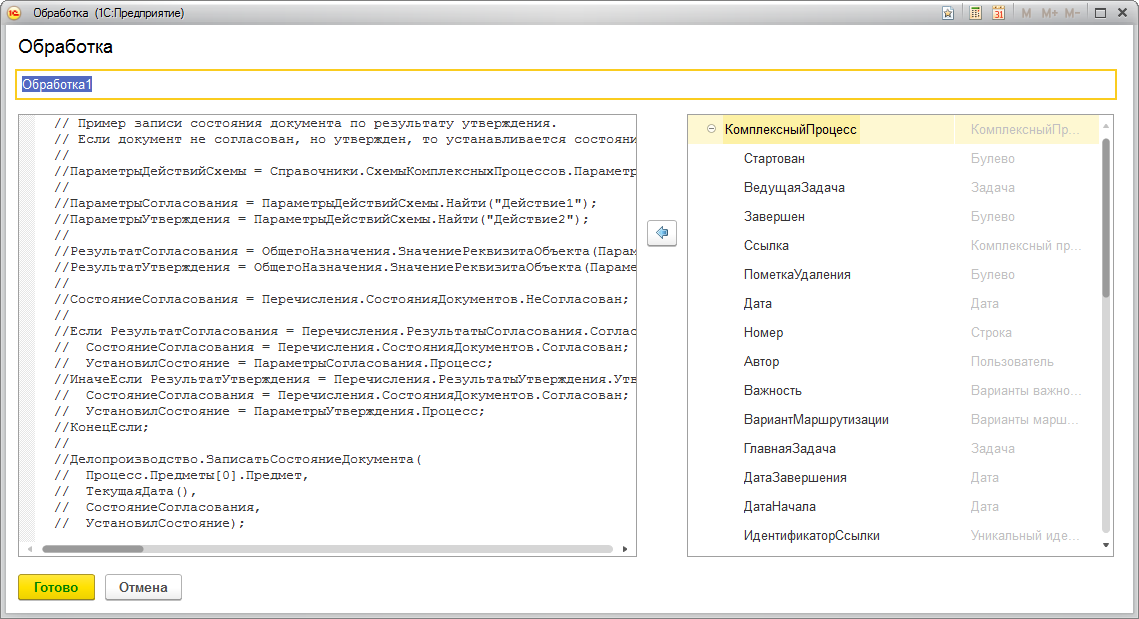
Task: Click the vertical scrollbar thumb in attribute tree
Action: (1106, 218)
